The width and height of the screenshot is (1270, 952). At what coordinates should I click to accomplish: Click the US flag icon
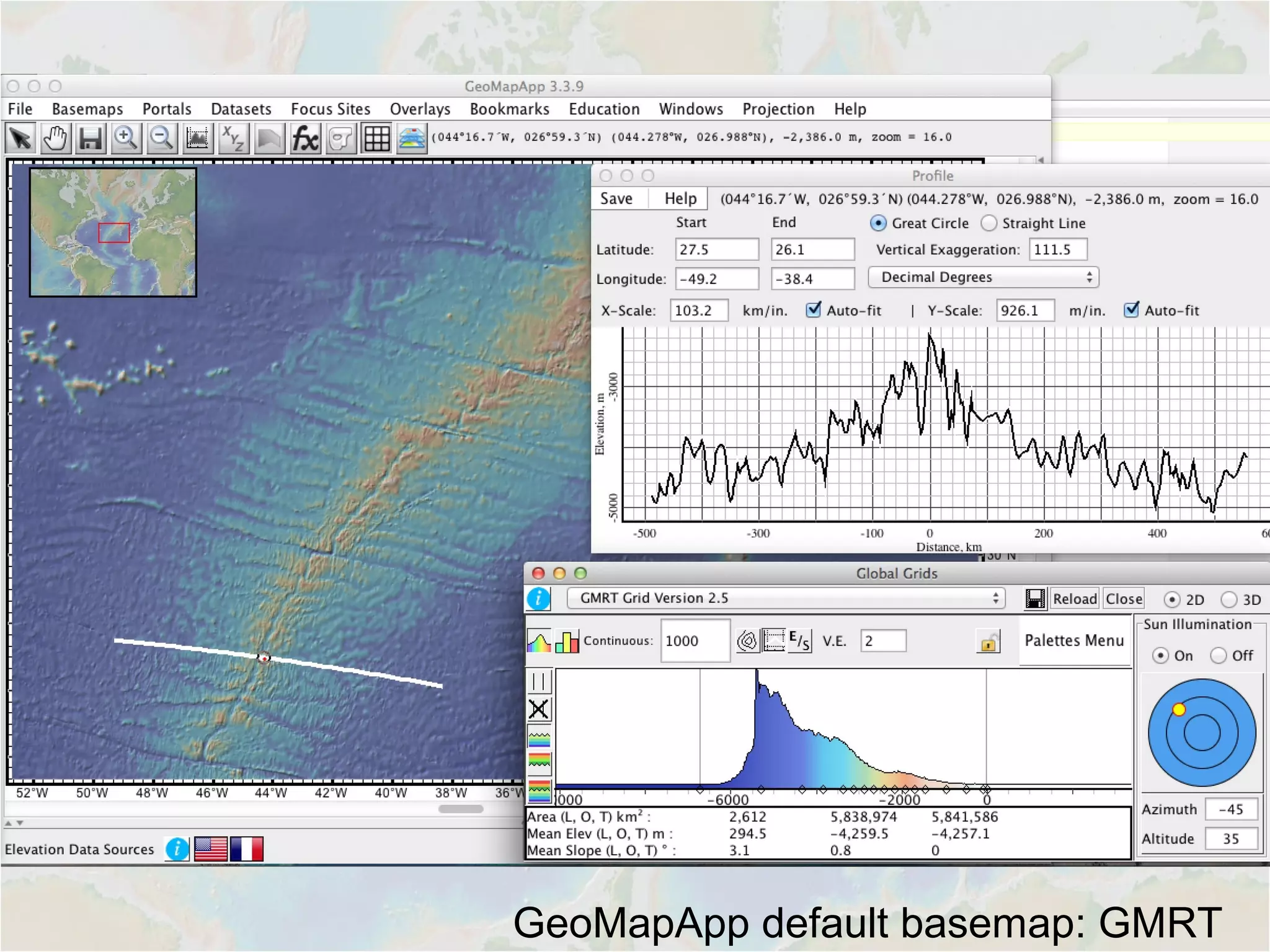[211, 849]
